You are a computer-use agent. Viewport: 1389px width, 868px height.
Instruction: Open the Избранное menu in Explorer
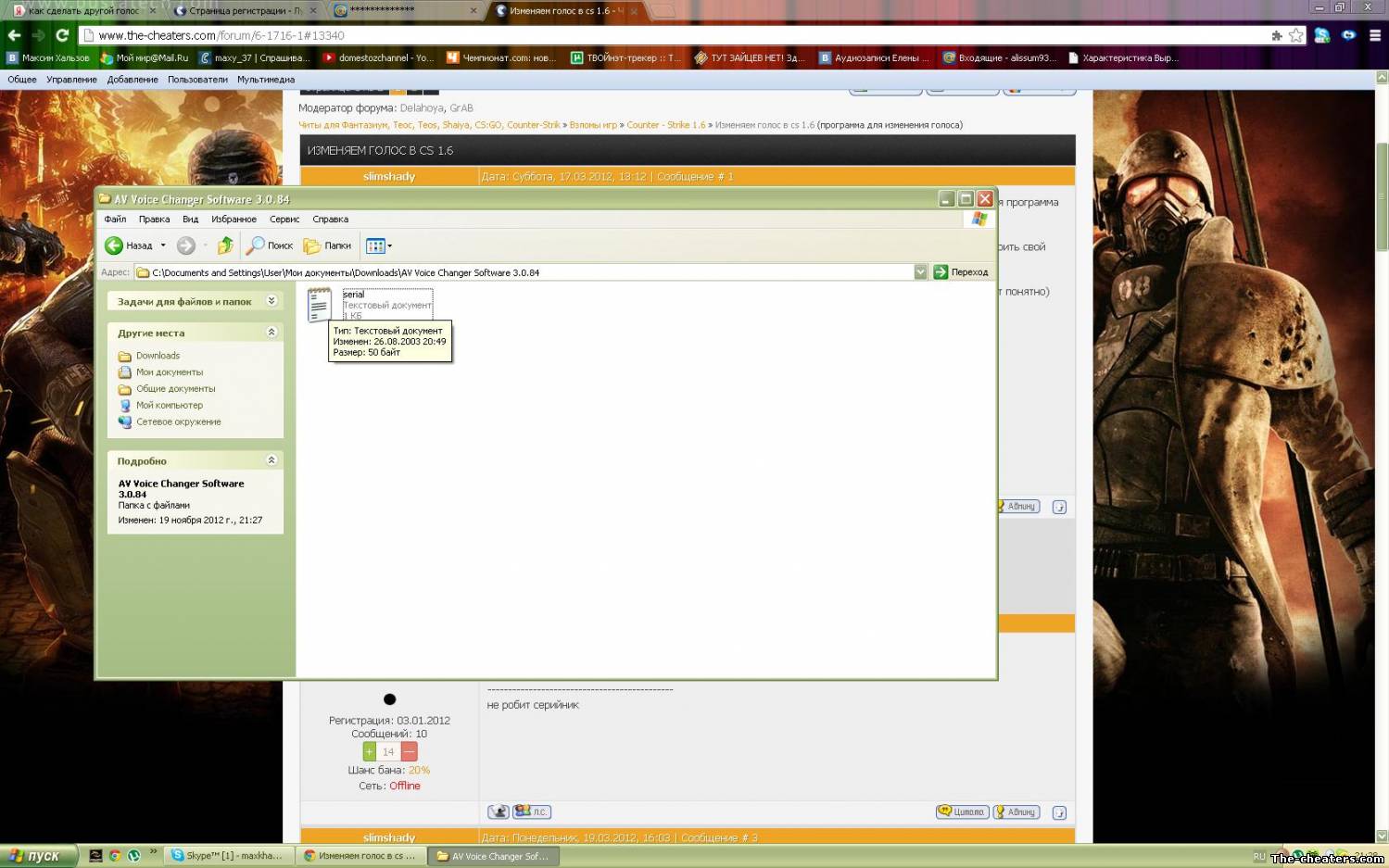coord(234,220)
